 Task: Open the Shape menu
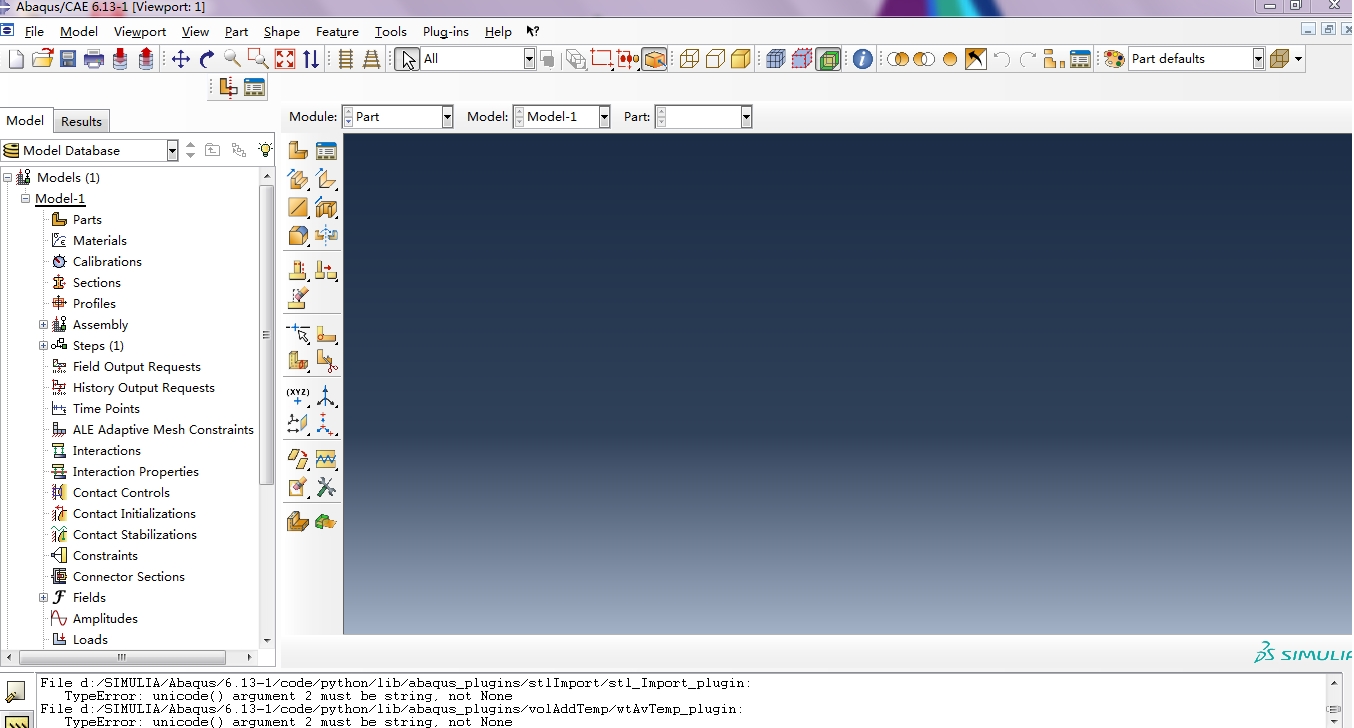click(282, 32)
